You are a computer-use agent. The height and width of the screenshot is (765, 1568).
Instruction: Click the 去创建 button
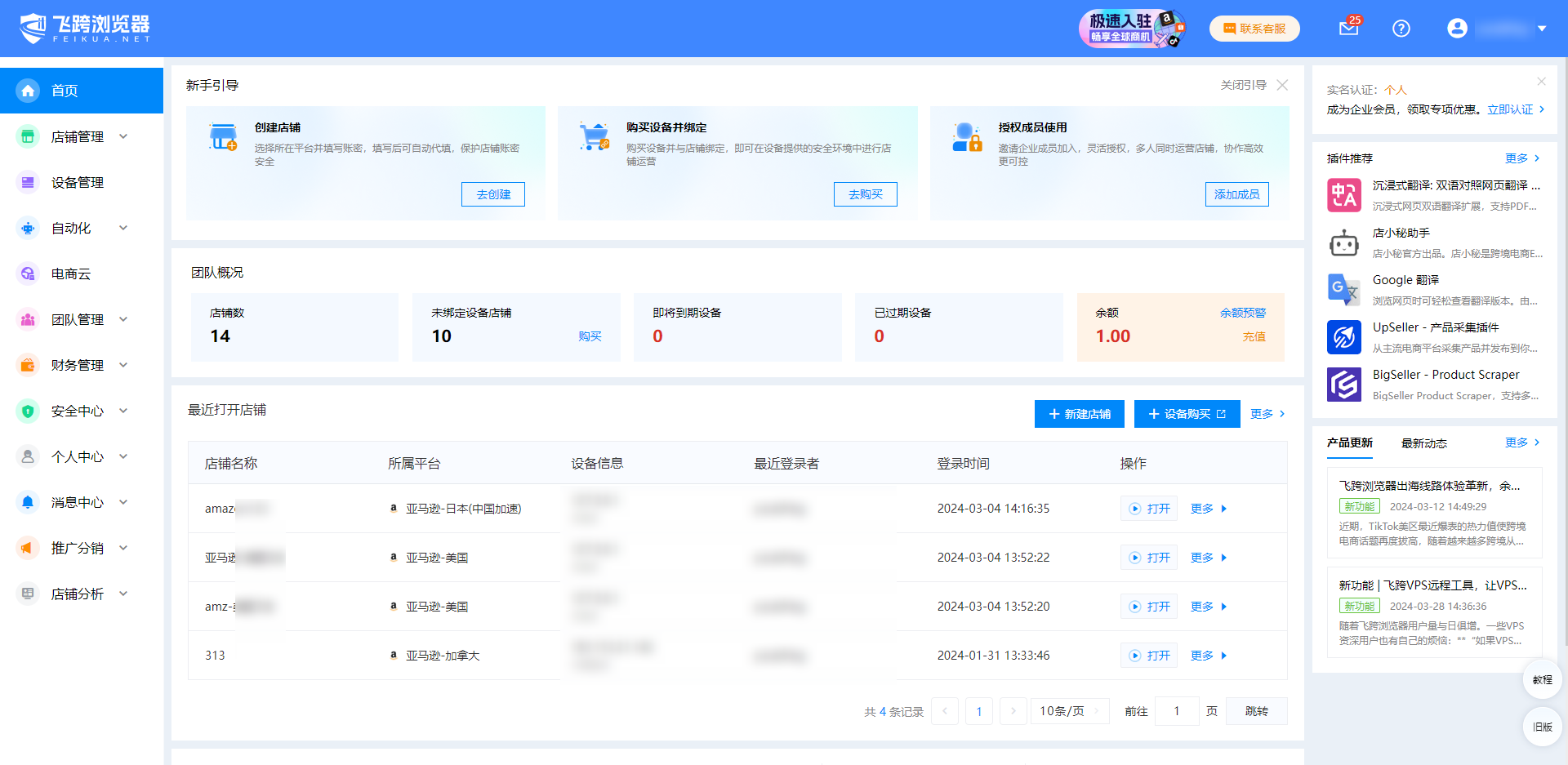tap(493, 194)
